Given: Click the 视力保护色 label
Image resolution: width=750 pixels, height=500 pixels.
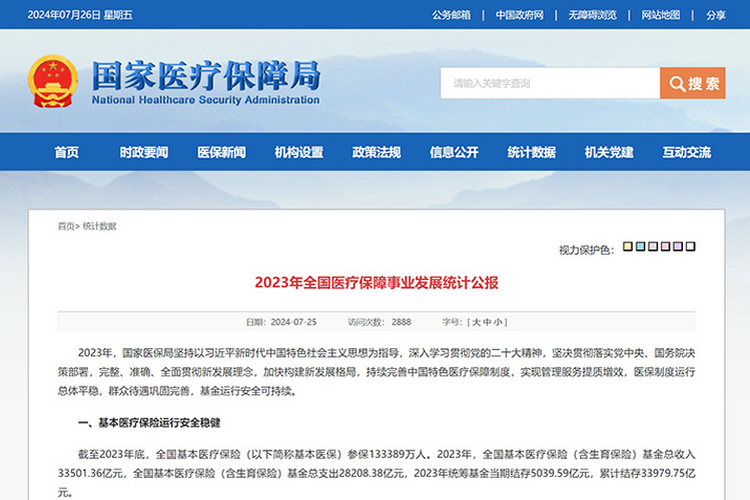Looking at the screenshot, I should pos(586,250).
